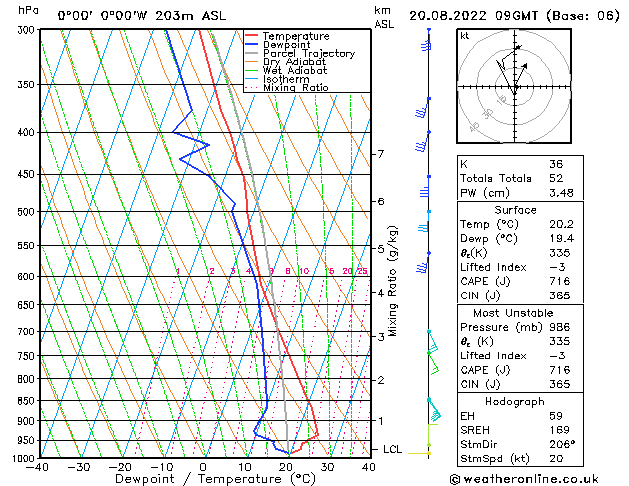
Task: Click the Dewpoint legend entry
Action: pos(287,45)
